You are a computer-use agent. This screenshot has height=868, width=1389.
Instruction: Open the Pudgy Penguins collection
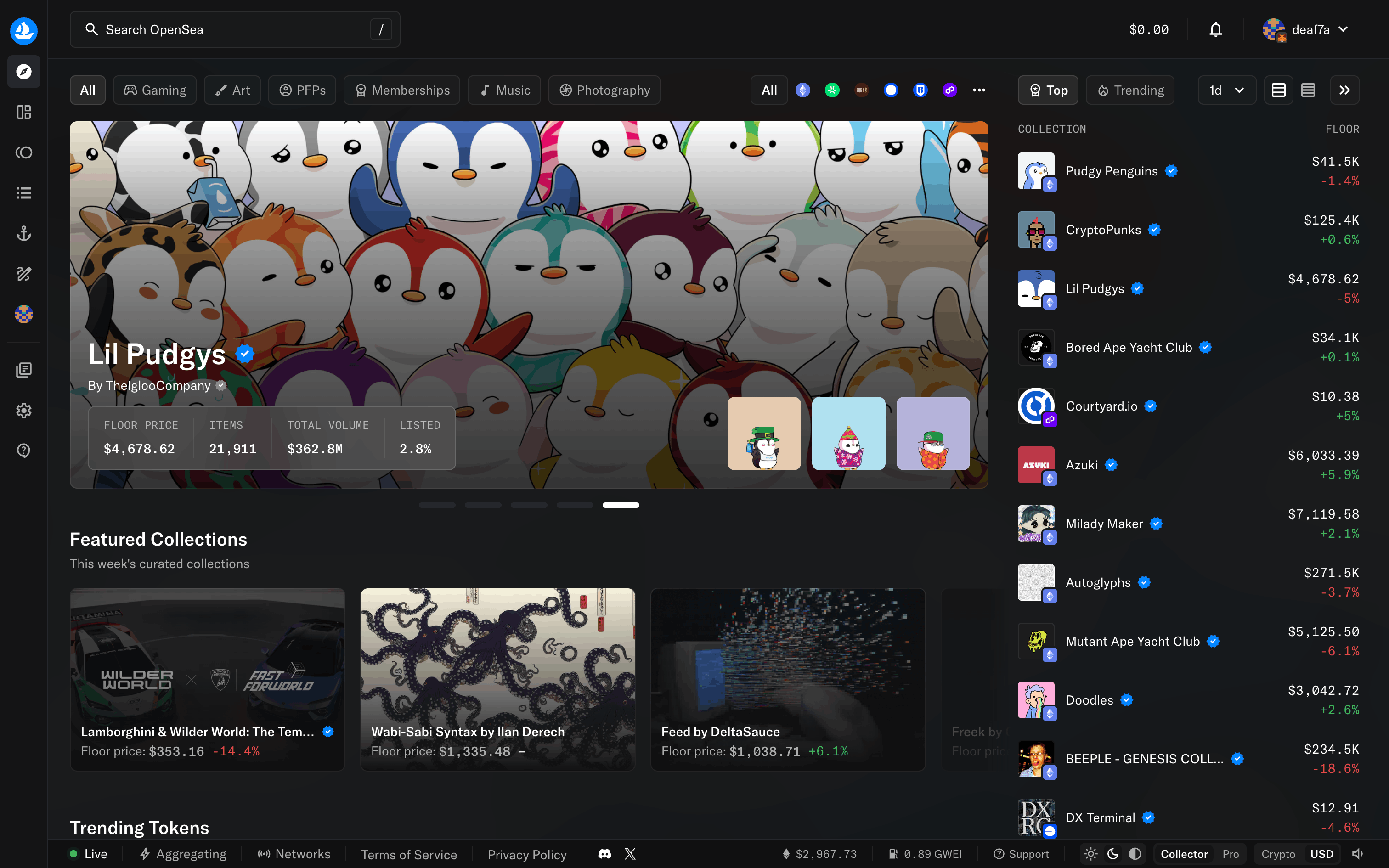1111,170
